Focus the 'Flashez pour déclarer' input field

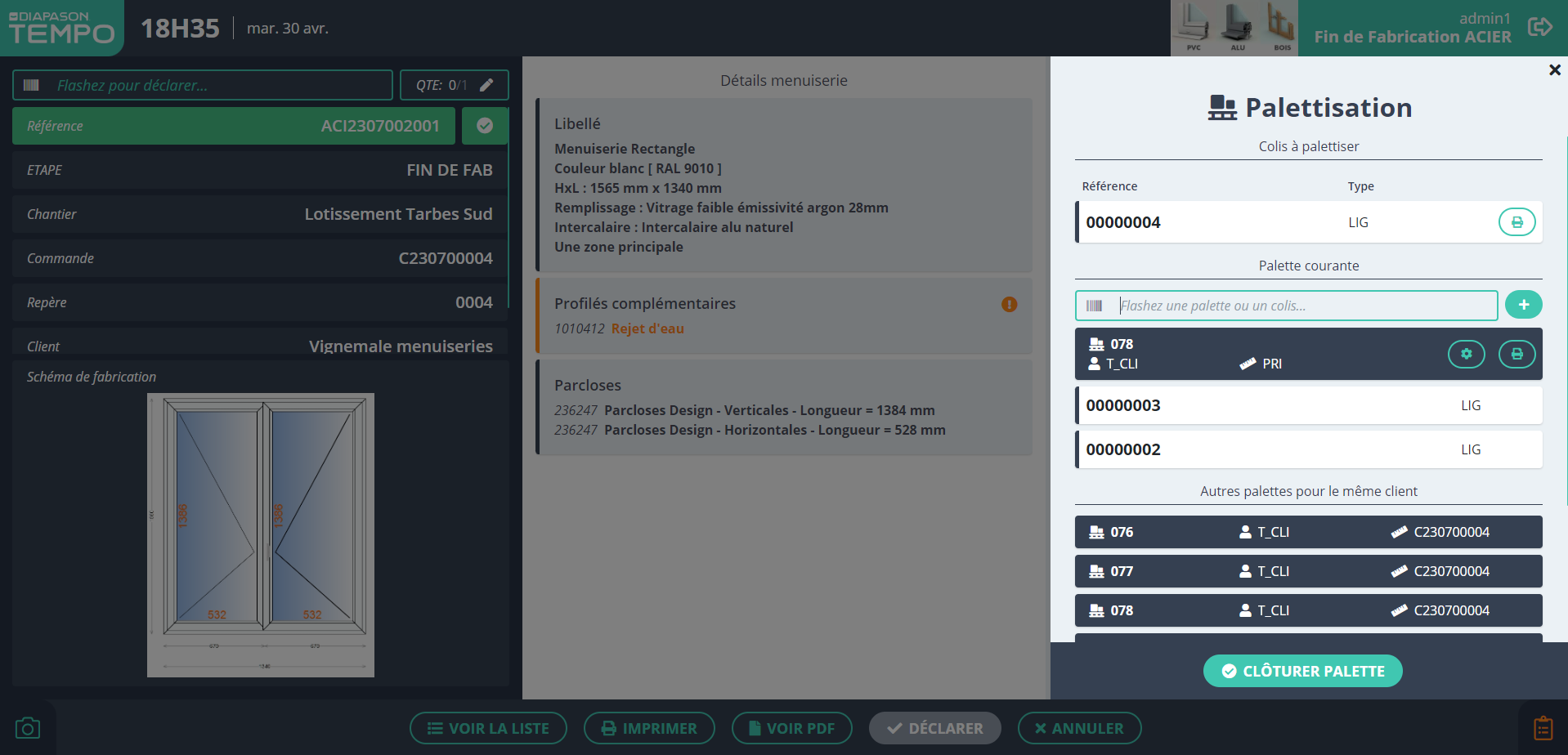213,85
